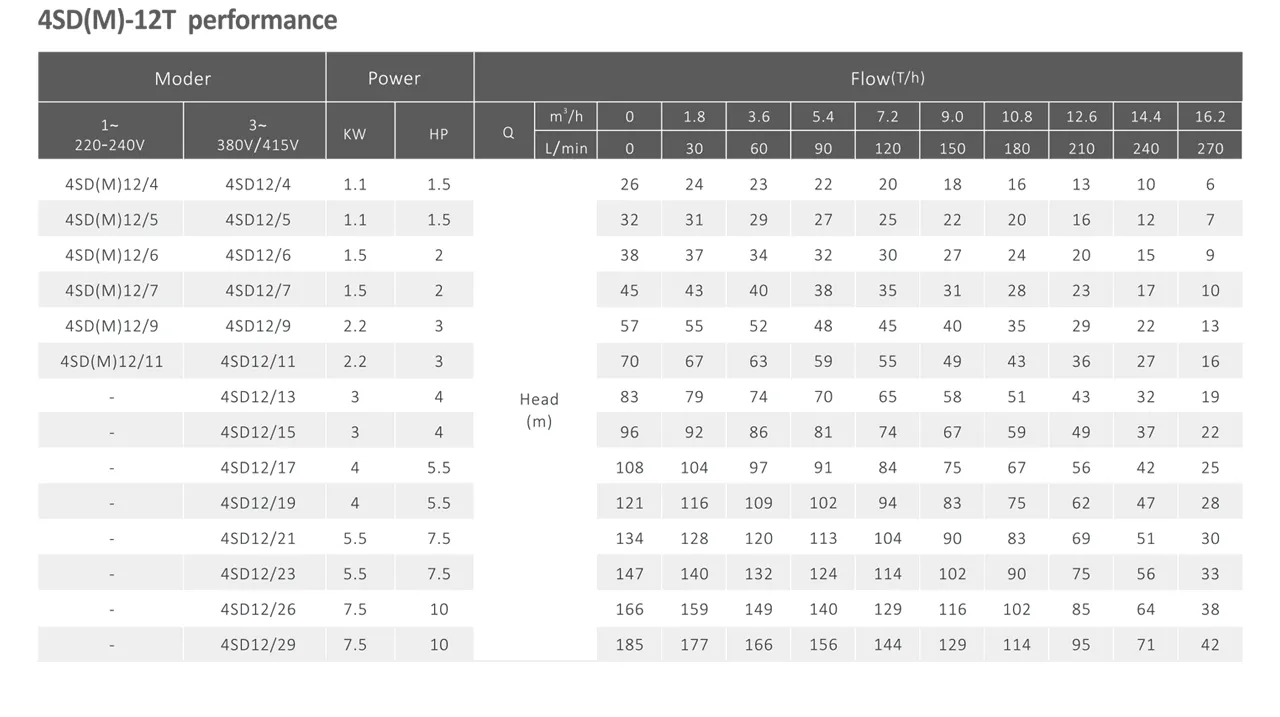Click the "4SD(M)-12T performance" title
1280x717 pixels.
click(187, 20)
